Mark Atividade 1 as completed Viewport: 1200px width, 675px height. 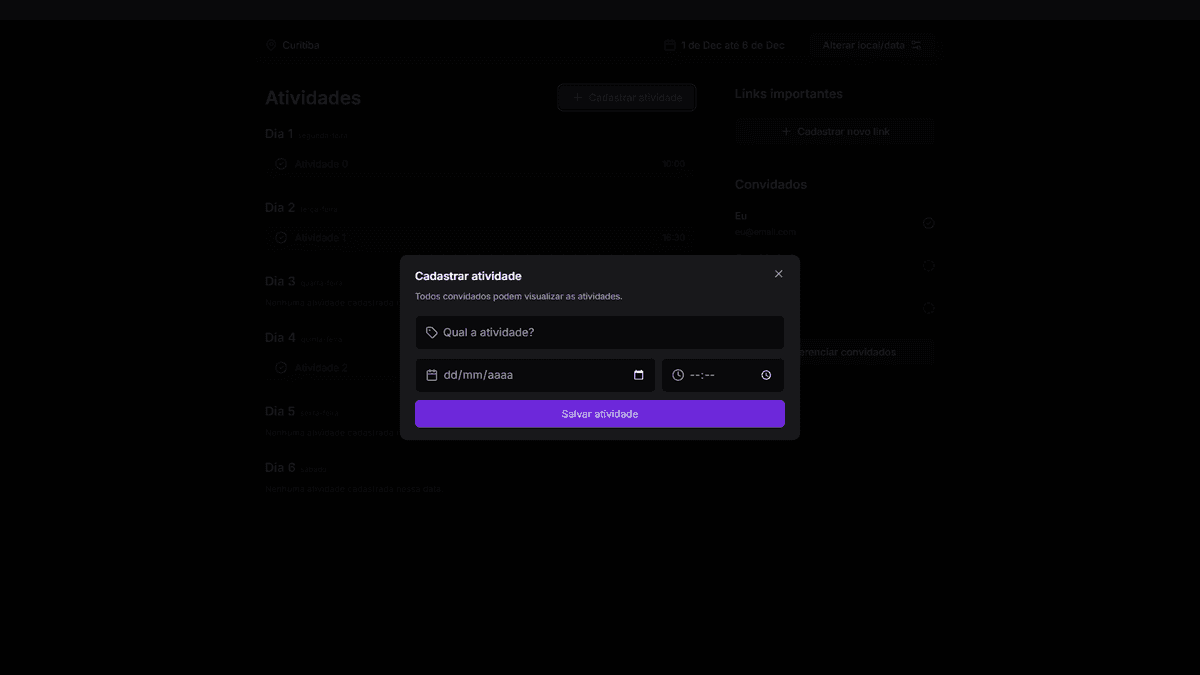[x=280, y=237]
